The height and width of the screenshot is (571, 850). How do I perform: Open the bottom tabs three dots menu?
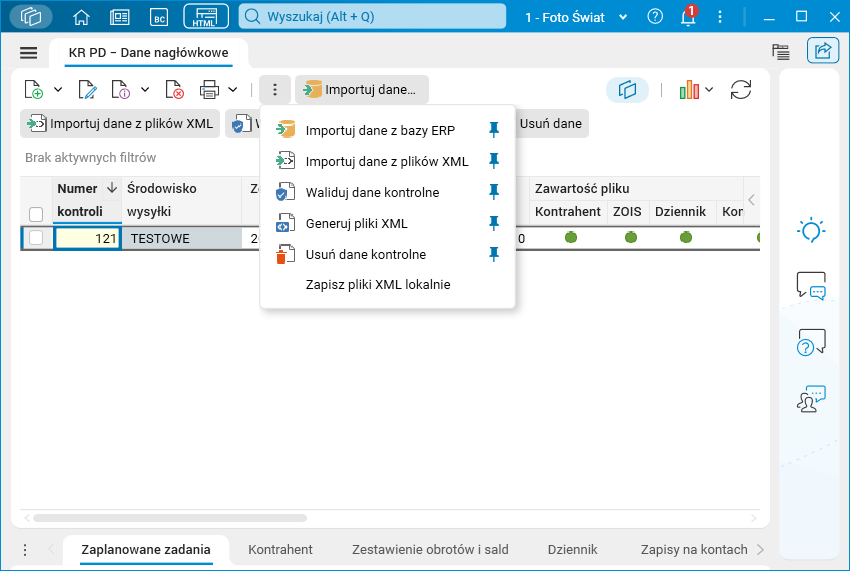25,550
